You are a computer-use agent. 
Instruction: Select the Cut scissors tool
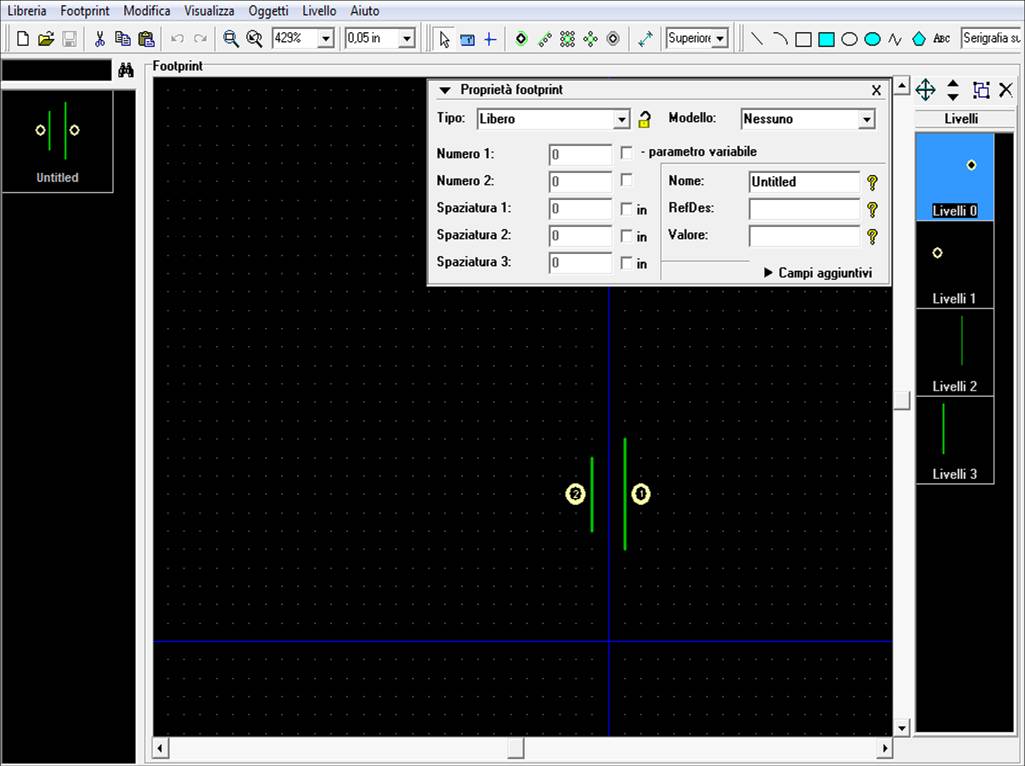[99, 39]
